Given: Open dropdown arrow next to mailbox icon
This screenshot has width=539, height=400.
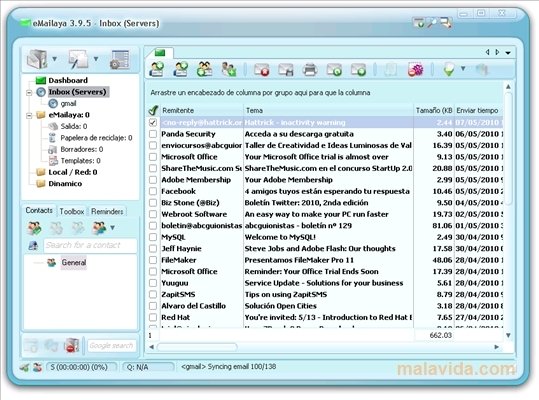Looking at the screenshot, I should point(54,59).
